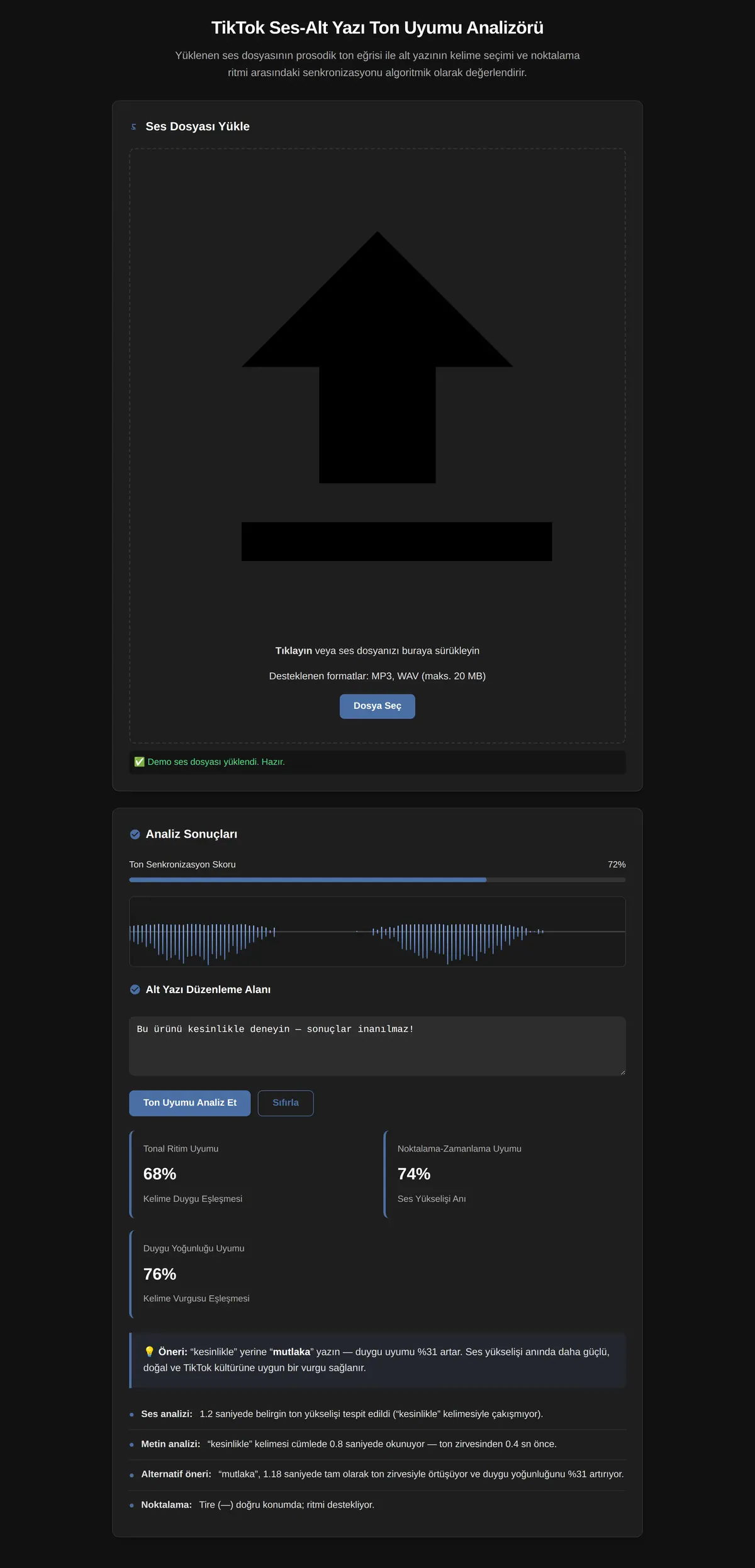Open the file picker with "Dosya Seç"
This screenshot has height=1568, width=755.
coord(377,706)
